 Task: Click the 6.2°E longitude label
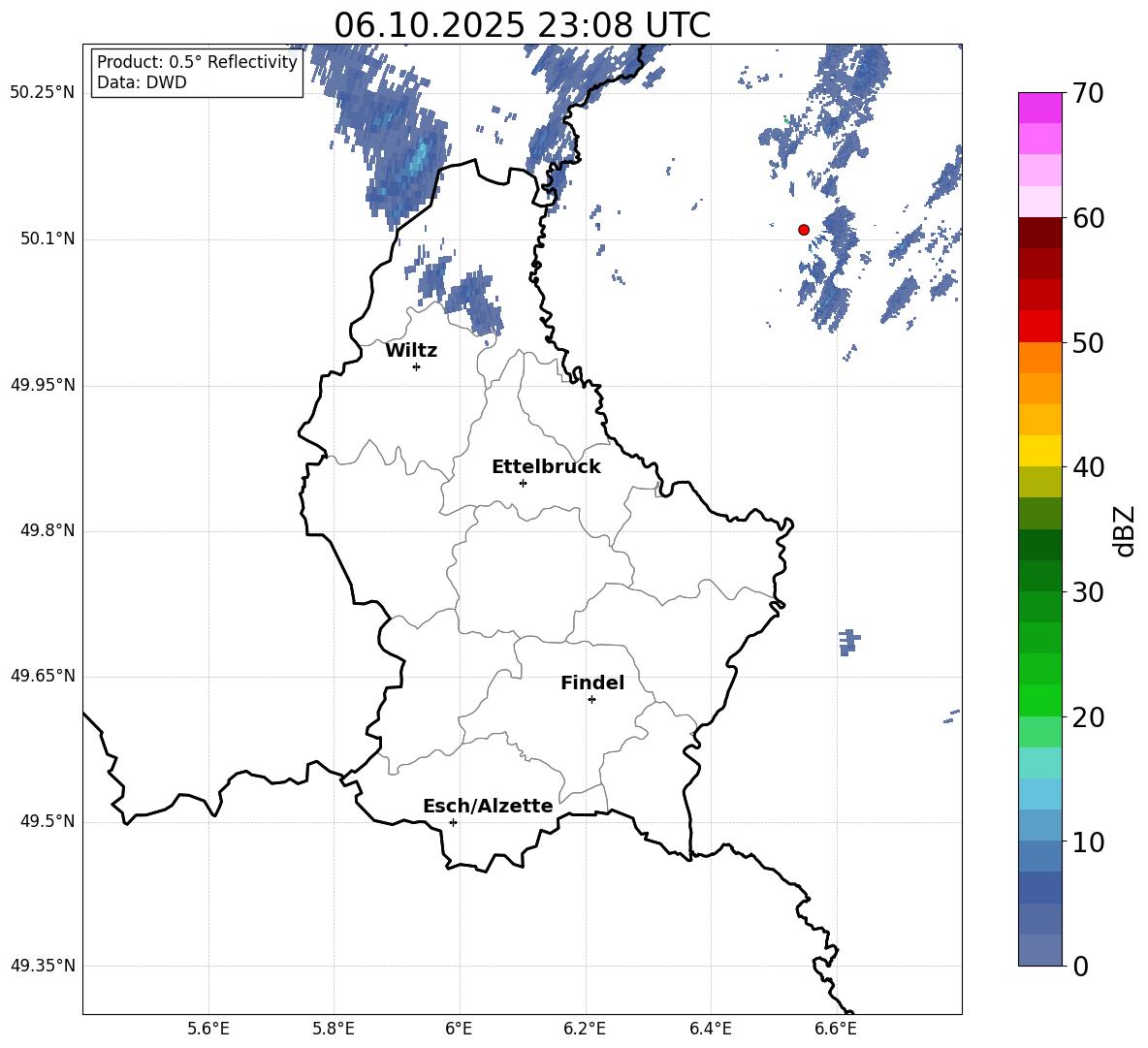(x=585, y=1029)
